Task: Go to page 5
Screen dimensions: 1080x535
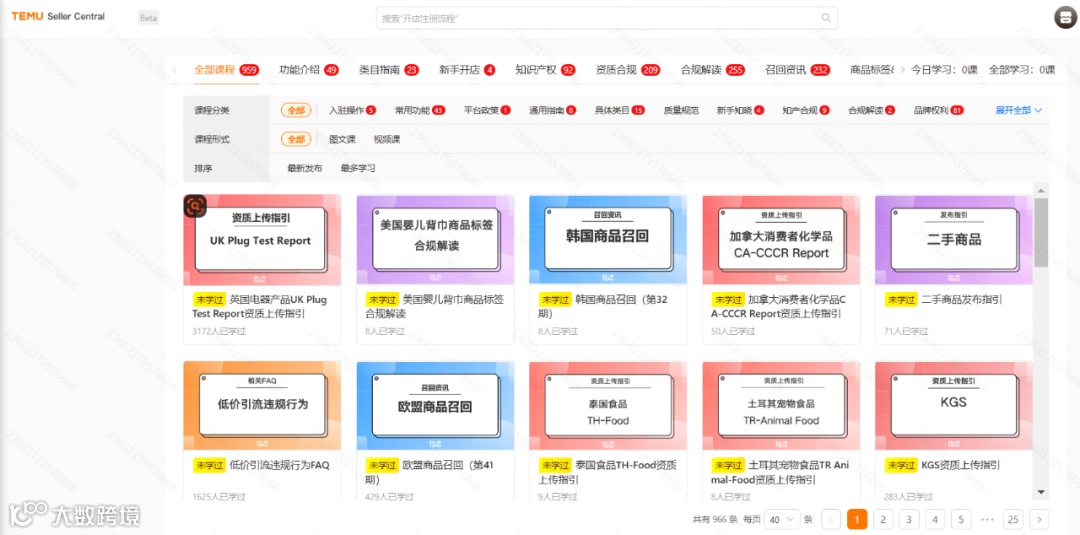Action: [961, 519]
